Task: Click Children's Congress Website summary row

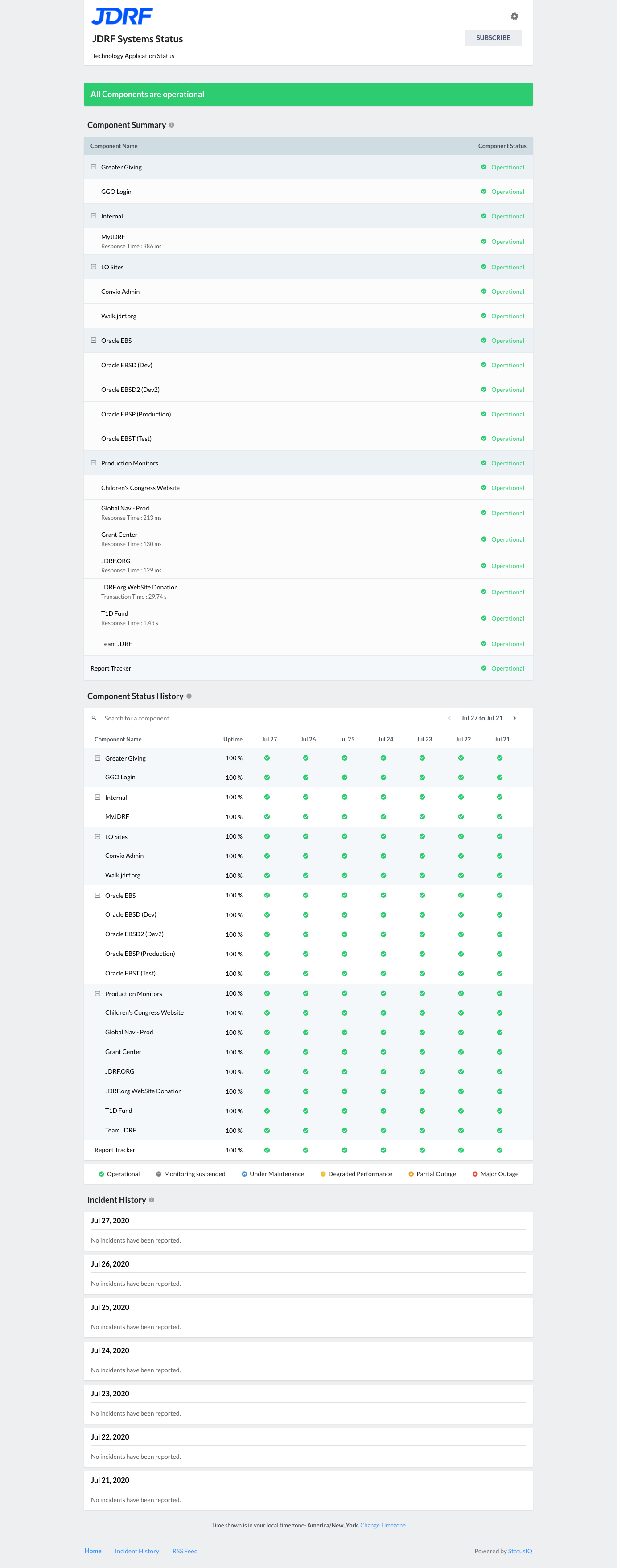Action: (x=308, y=488)
